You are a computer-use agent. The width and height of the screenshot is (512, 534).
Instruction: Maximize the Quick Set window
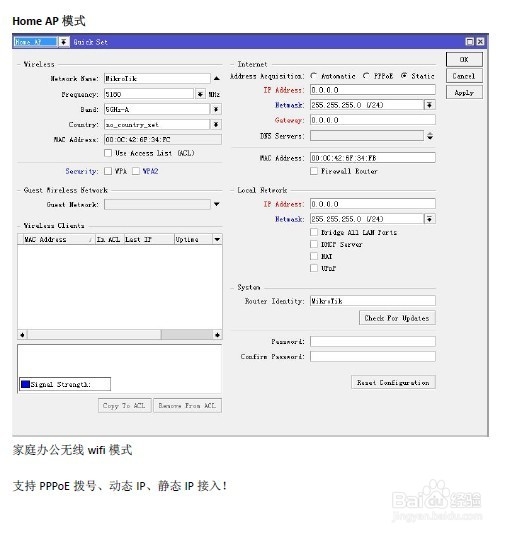pos(470,42)
